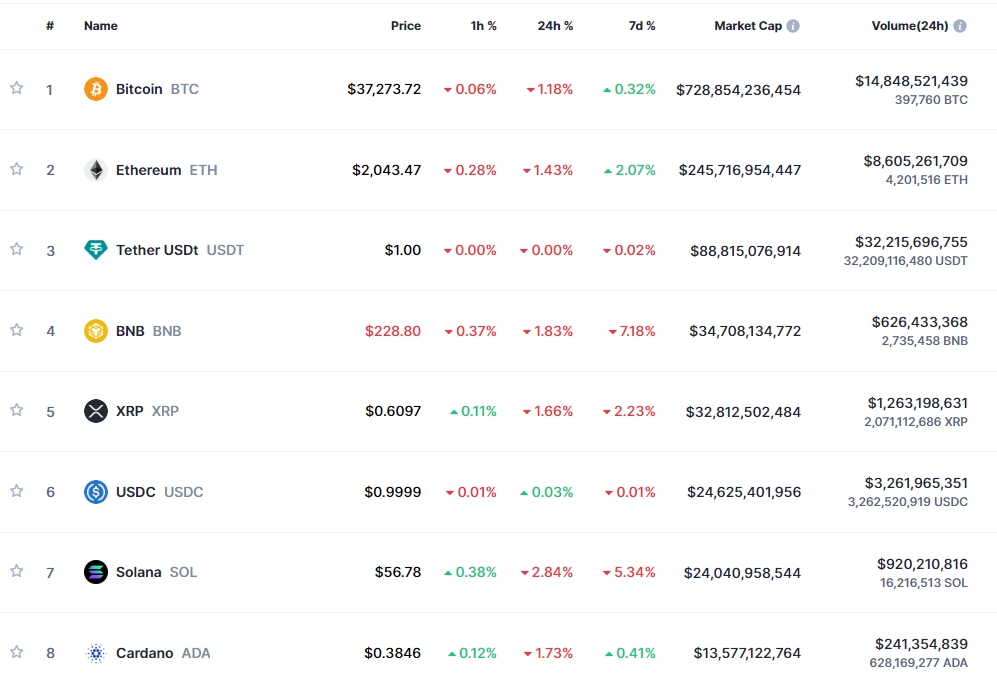
Task: Add Solana to watchlist via star
Action: coord(16,571)
